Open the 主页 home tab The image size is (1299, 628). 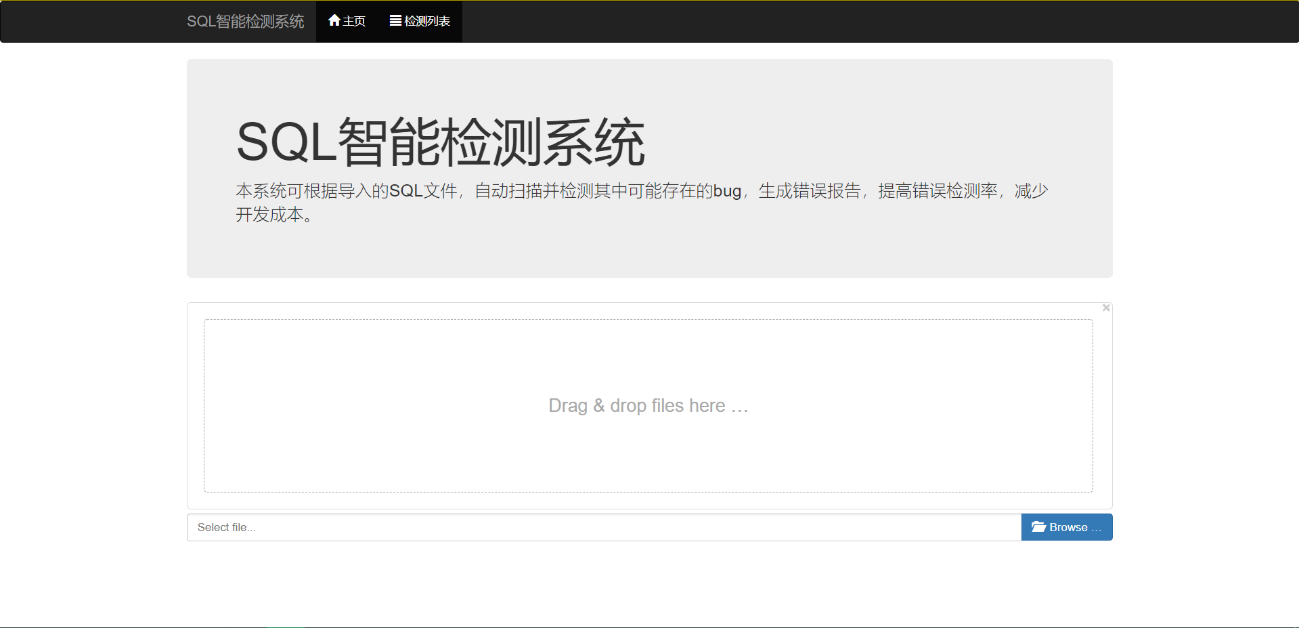tap(347, 21)
